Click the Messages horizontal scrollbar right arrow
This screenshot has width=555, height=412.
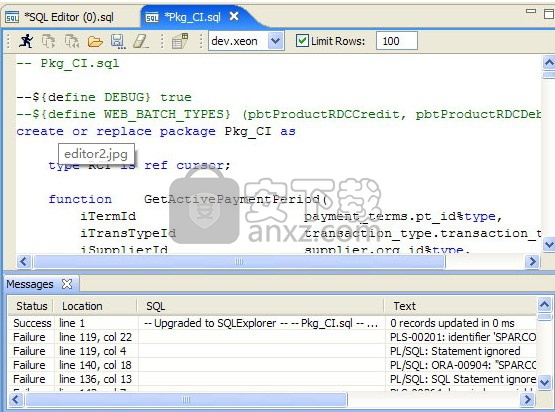point(527,400)
